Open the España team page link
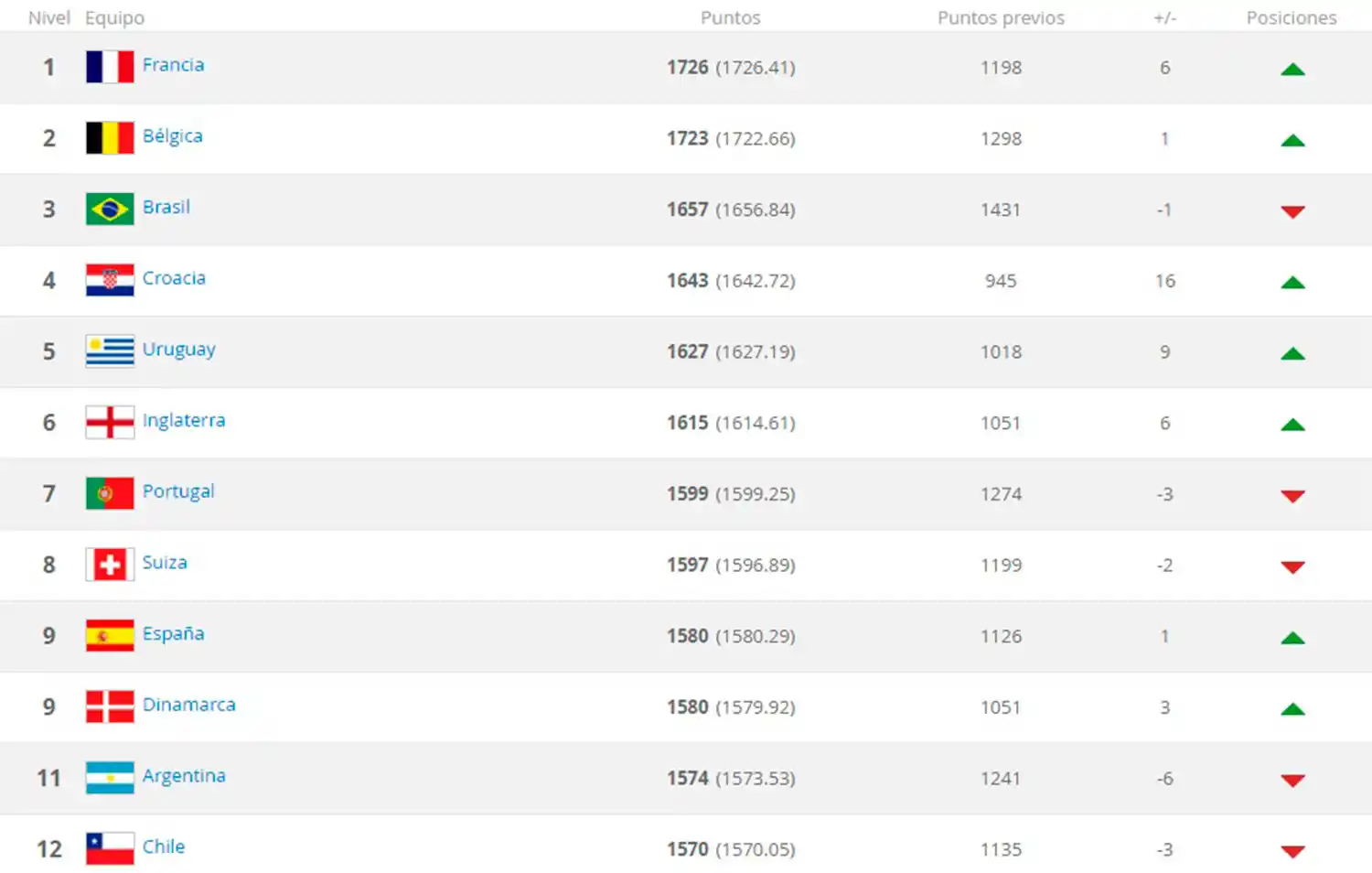Viewport: 1372px width, 873px height. pyautogui.click(x=173, y=634)
